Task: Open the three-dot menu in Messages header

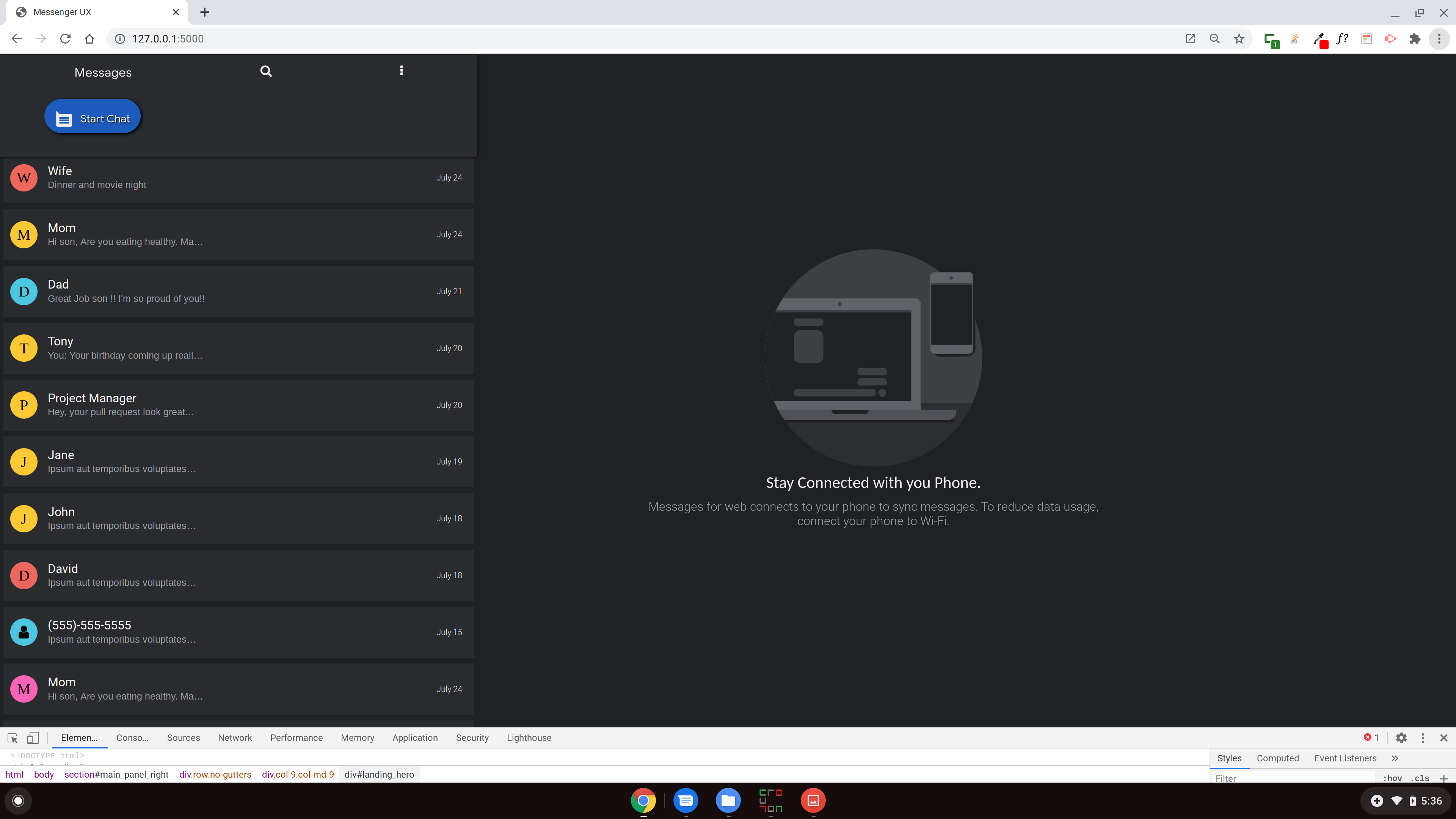Action: pyautogui.click(x=401, y=71)
